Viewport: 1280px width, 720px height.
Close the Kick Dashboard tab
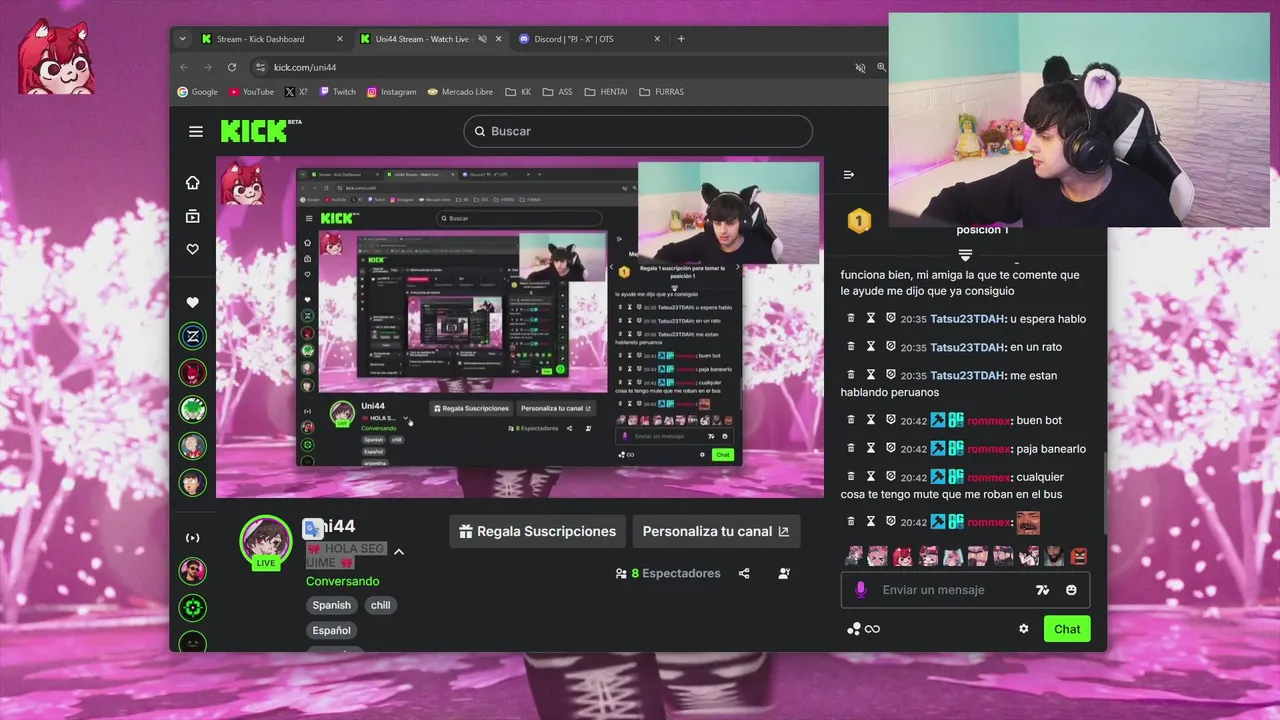340,39
